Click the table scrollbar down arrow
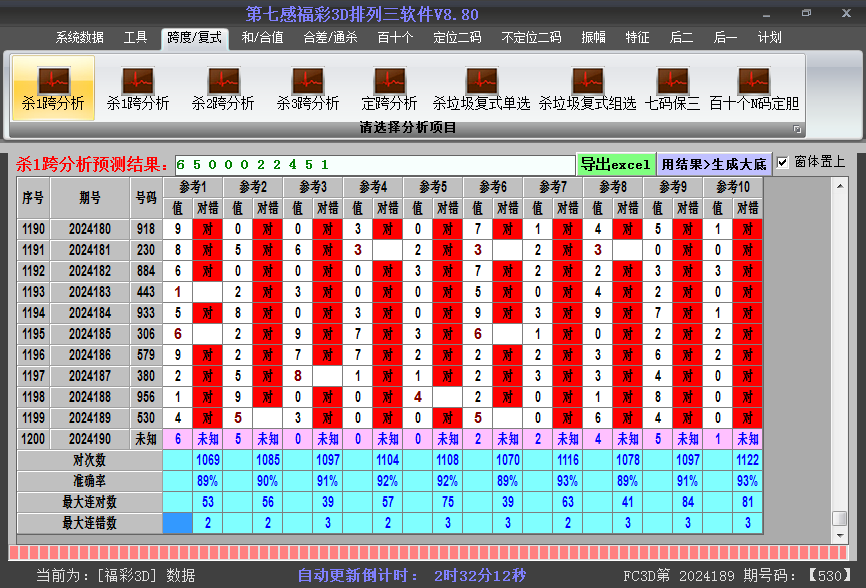The height and width of the screenshot is (588, 866). 839,536
